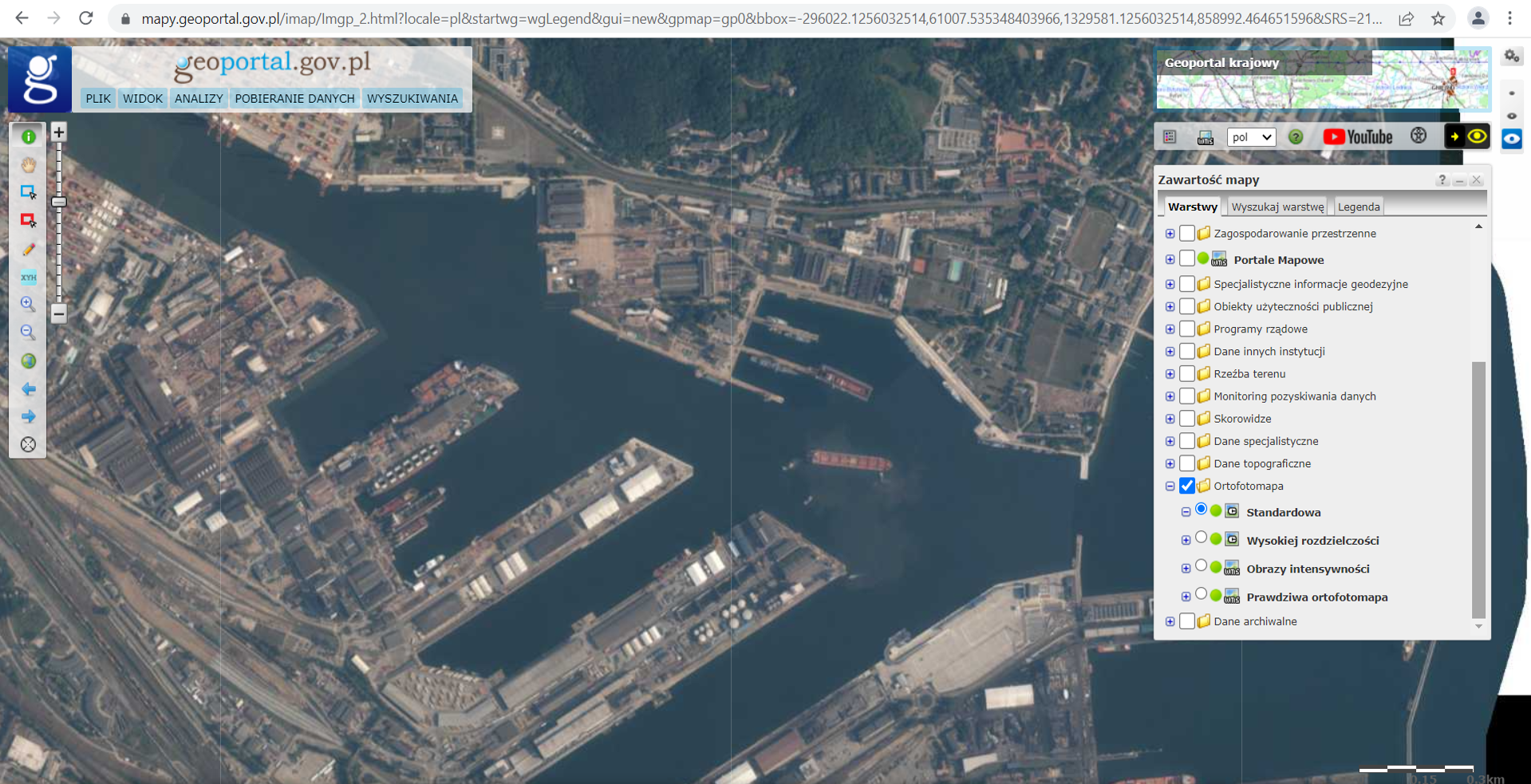1531x784 pixels.
Task: Open the XYH coordinates tool
Action: 28,278
